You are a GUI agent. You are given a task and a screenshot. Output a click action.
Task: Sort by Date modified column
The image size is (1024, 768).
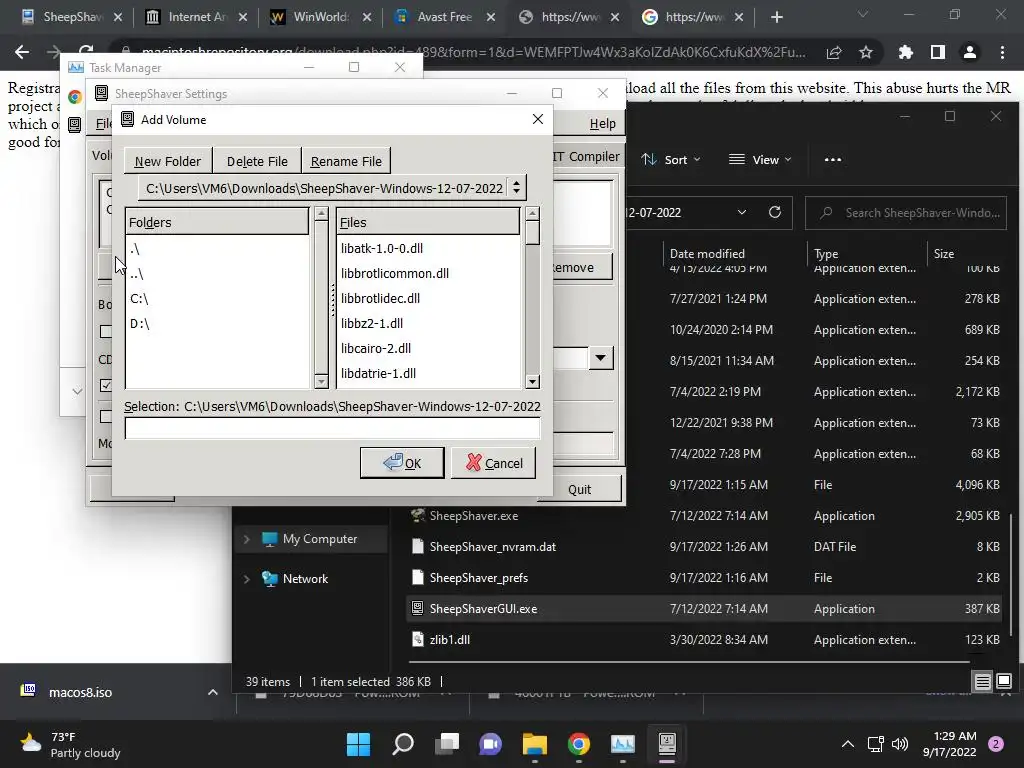coord(707,253)
